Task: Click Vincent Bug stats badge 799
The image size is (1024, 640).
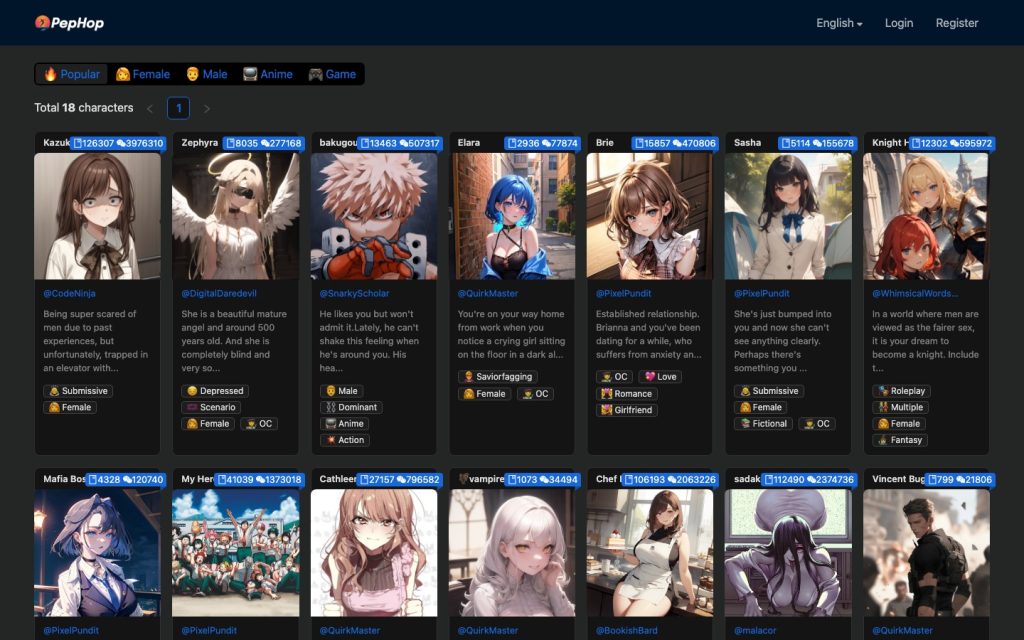Action: [x=959, y=479]
